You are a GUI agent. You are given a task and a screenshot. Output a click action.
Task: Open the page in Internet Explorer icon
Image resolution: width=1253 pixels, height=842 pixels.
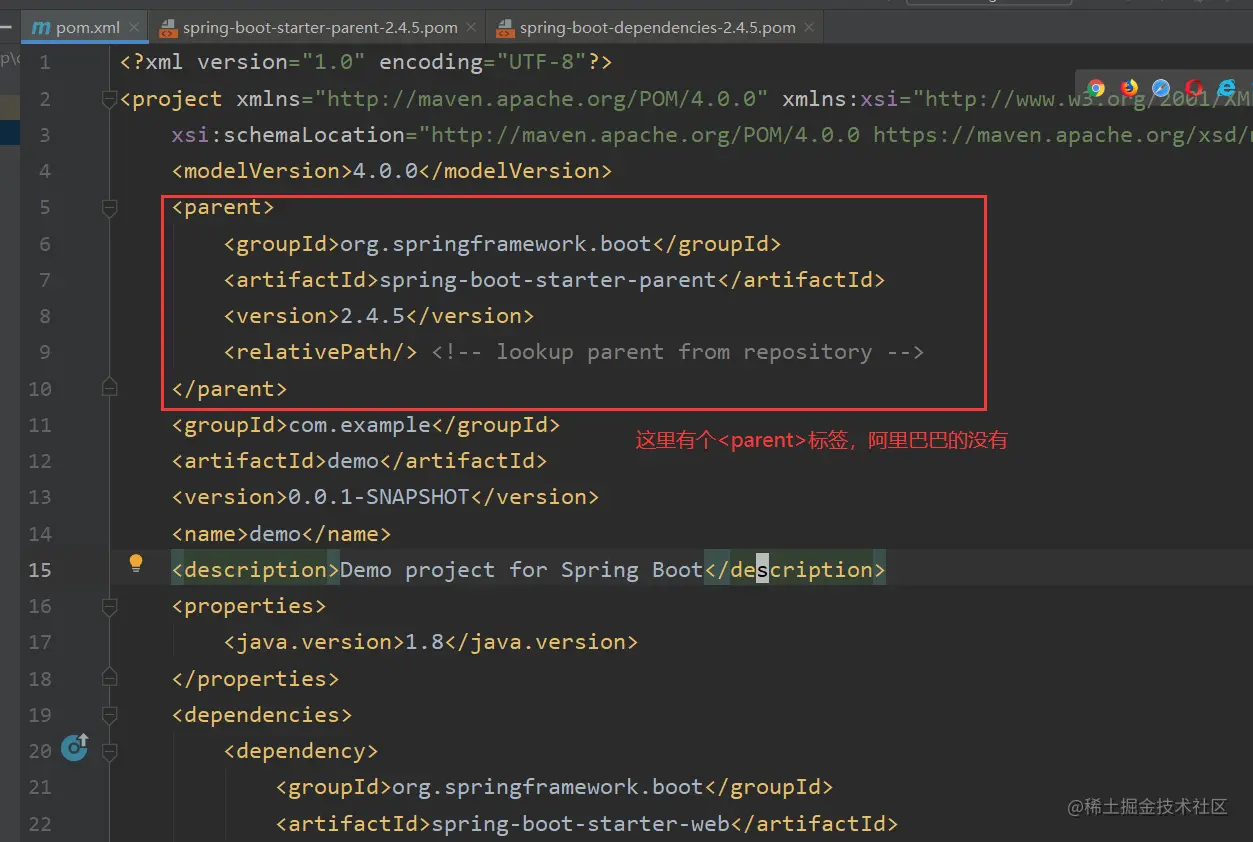click(x=1224, y=88)
